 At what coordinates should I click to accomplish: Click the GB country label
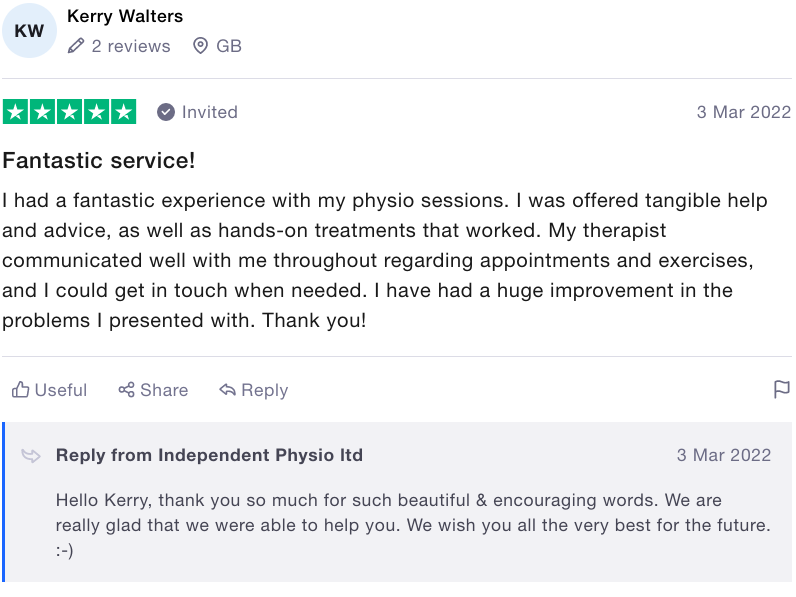(229, 46)
